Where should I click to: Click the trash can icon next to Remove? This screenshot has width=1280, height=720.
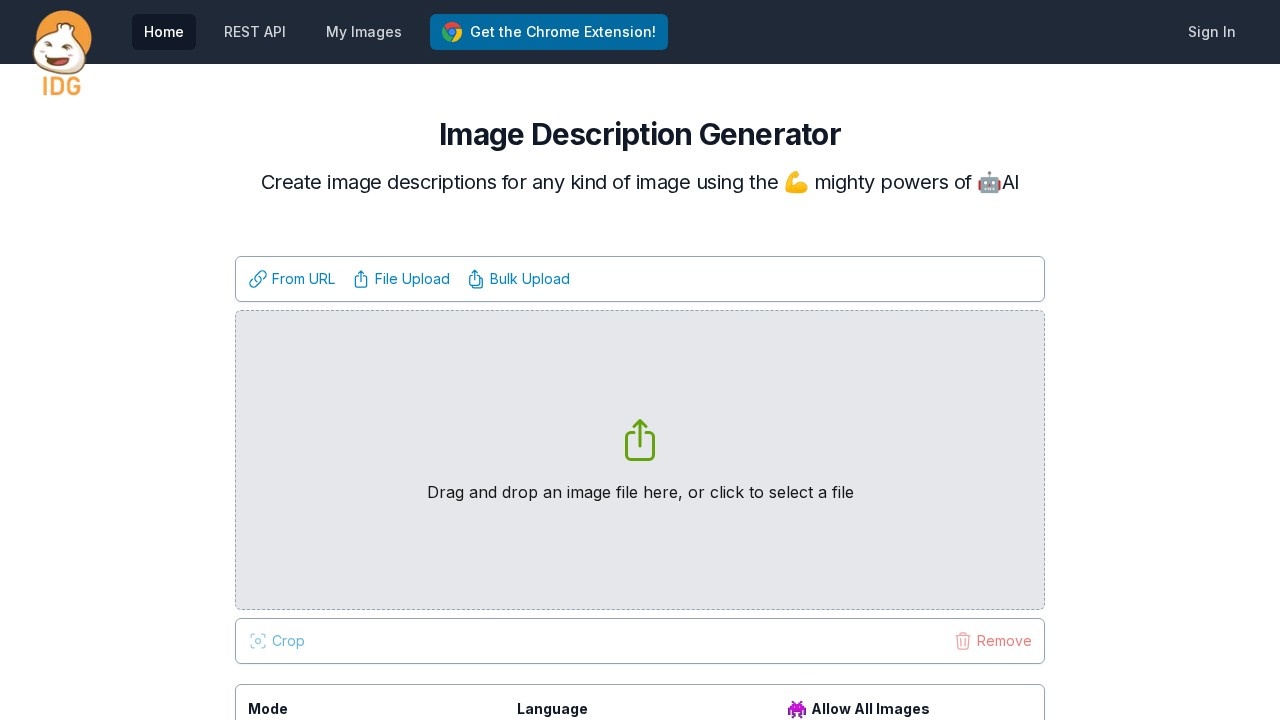(x=963, y=641)
